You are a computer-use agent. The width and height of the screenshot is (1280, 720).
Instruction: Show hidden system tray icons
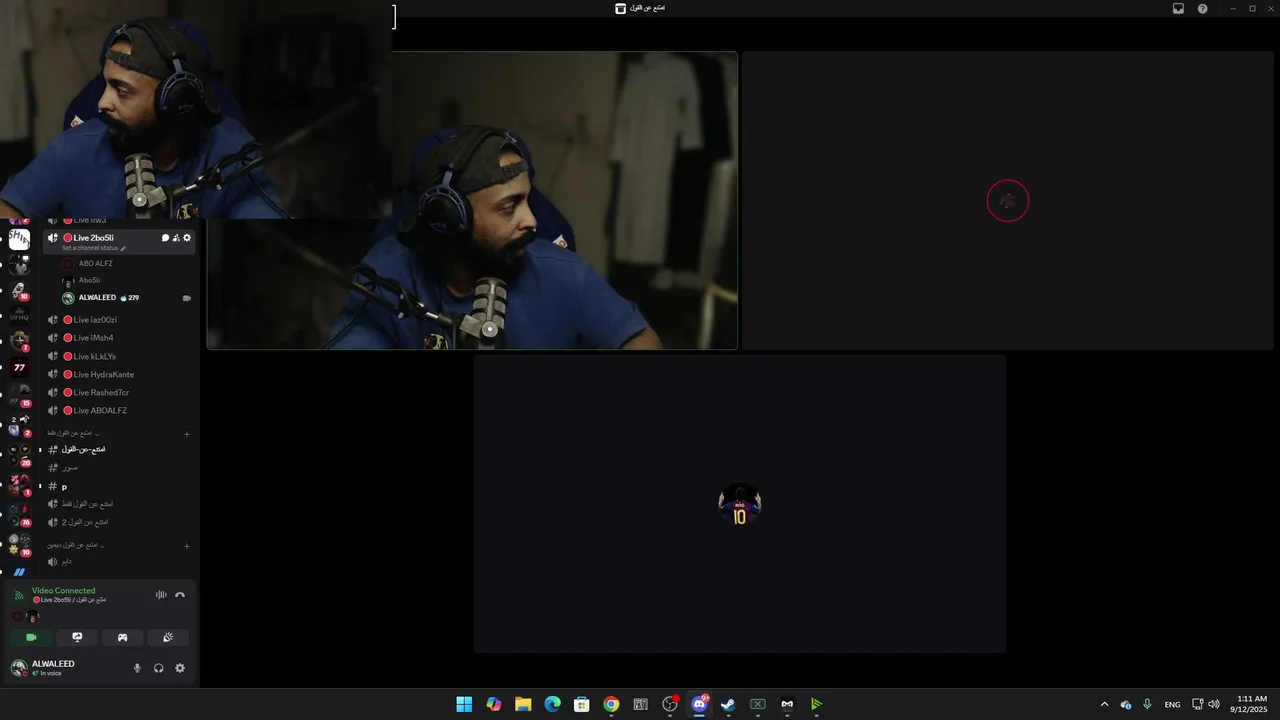click(1104, 704)
